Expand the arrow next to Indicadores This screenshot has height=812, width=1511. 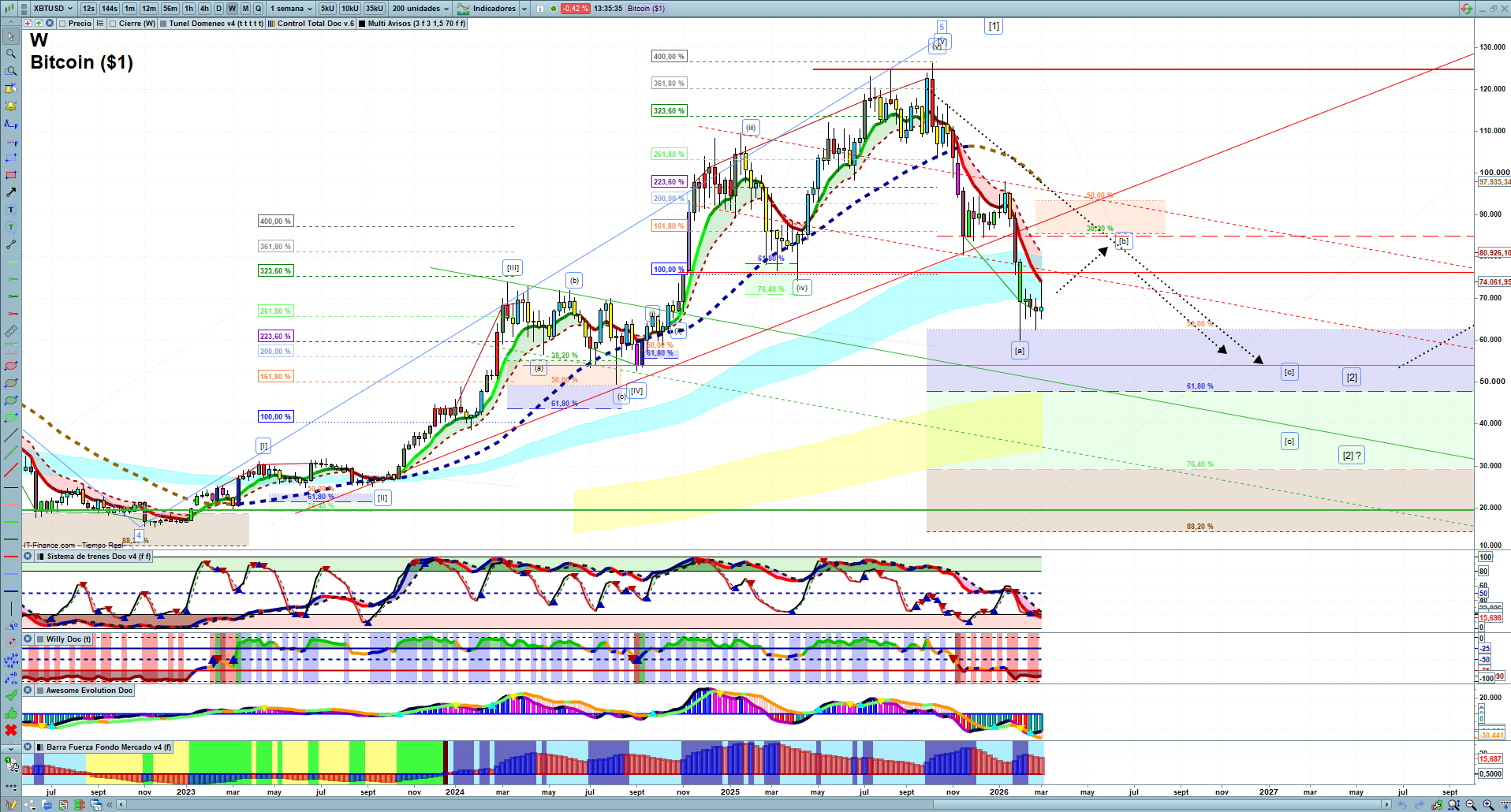[524, 9]
